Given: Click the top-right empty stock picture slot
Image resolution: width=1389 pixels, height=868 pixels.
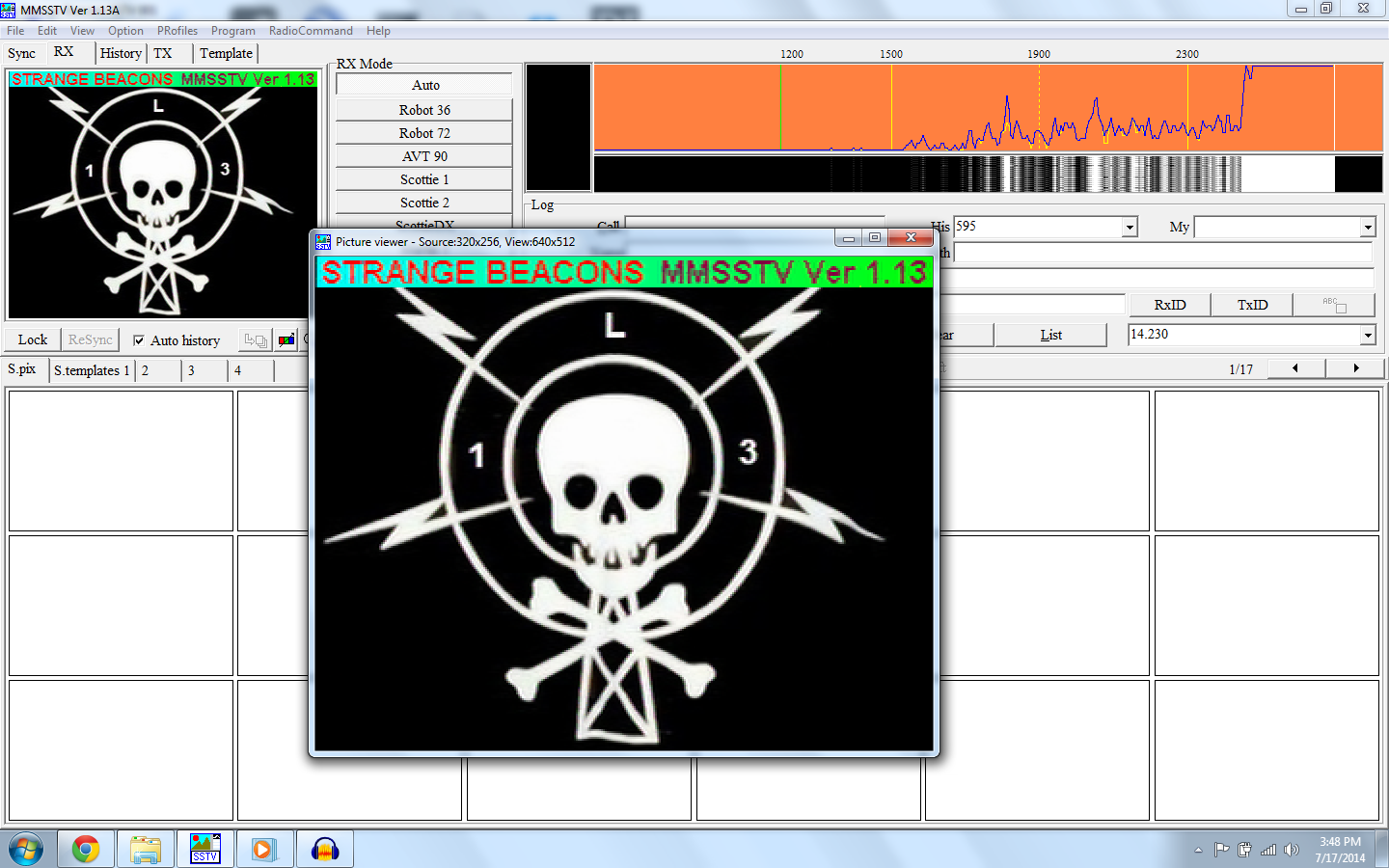Looking at the screenshot, I should (1266, 461).
